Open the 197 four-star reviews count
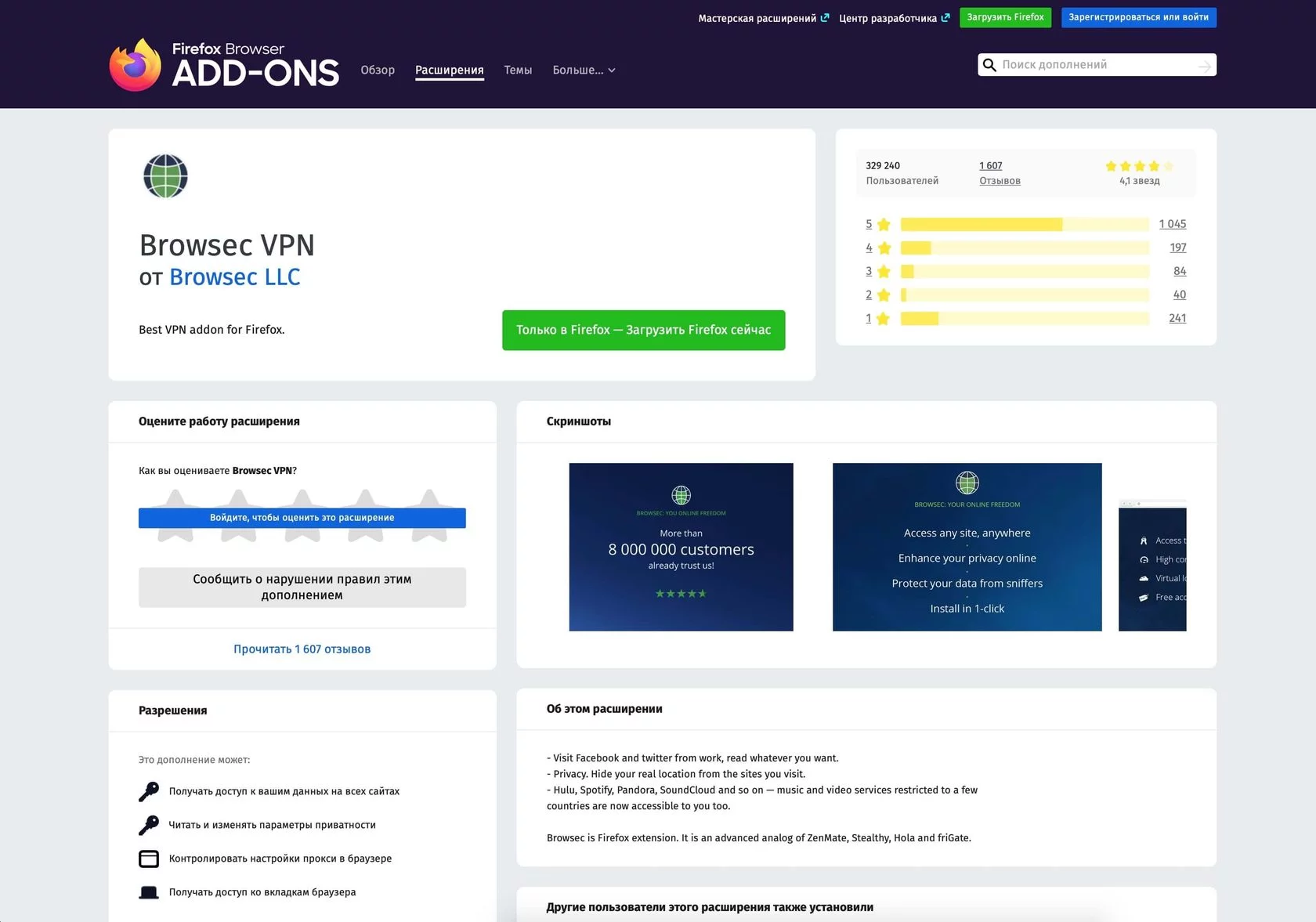Screen dimensions: 1316x922 1178,248
